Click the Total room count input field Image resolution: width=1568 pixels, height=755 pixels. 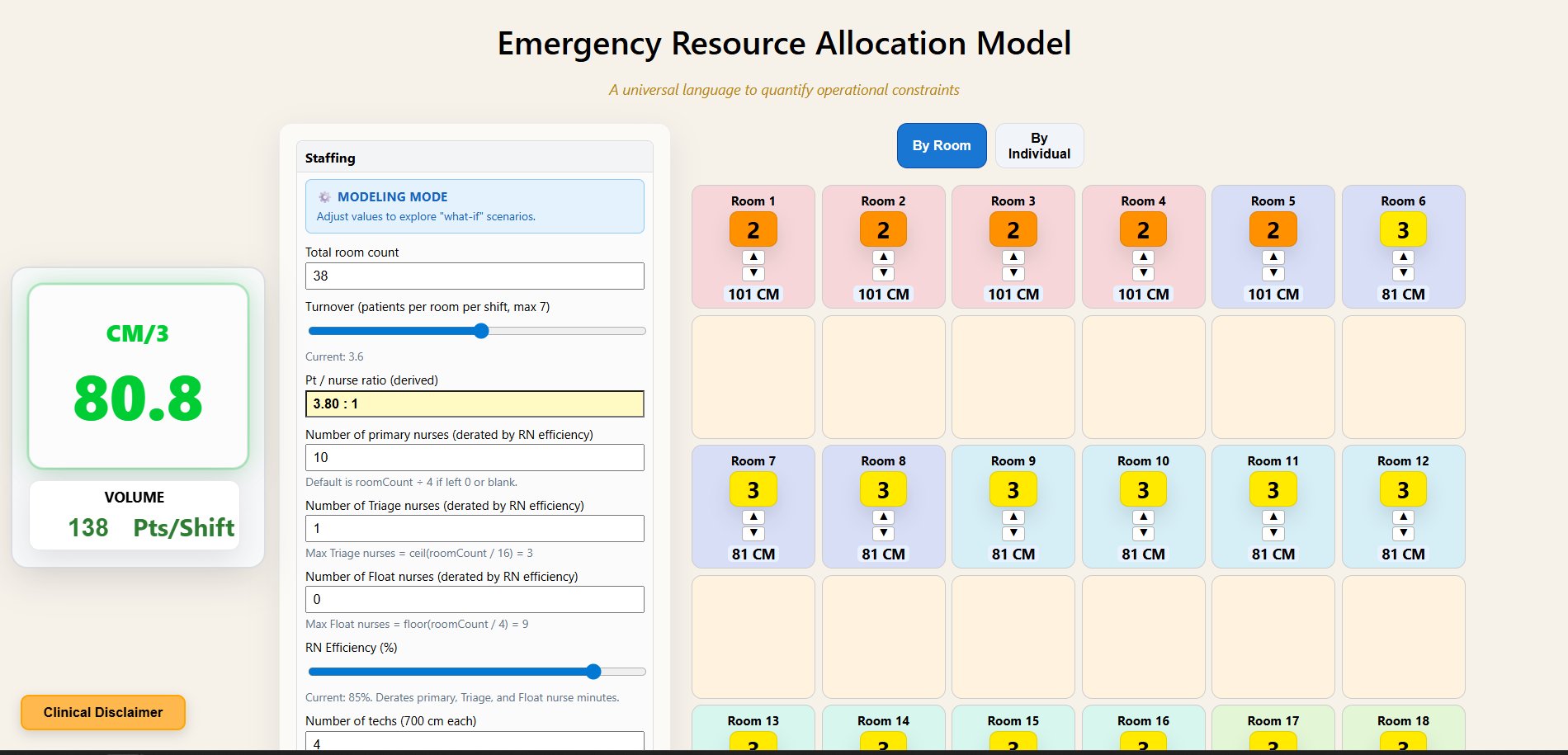475,276
